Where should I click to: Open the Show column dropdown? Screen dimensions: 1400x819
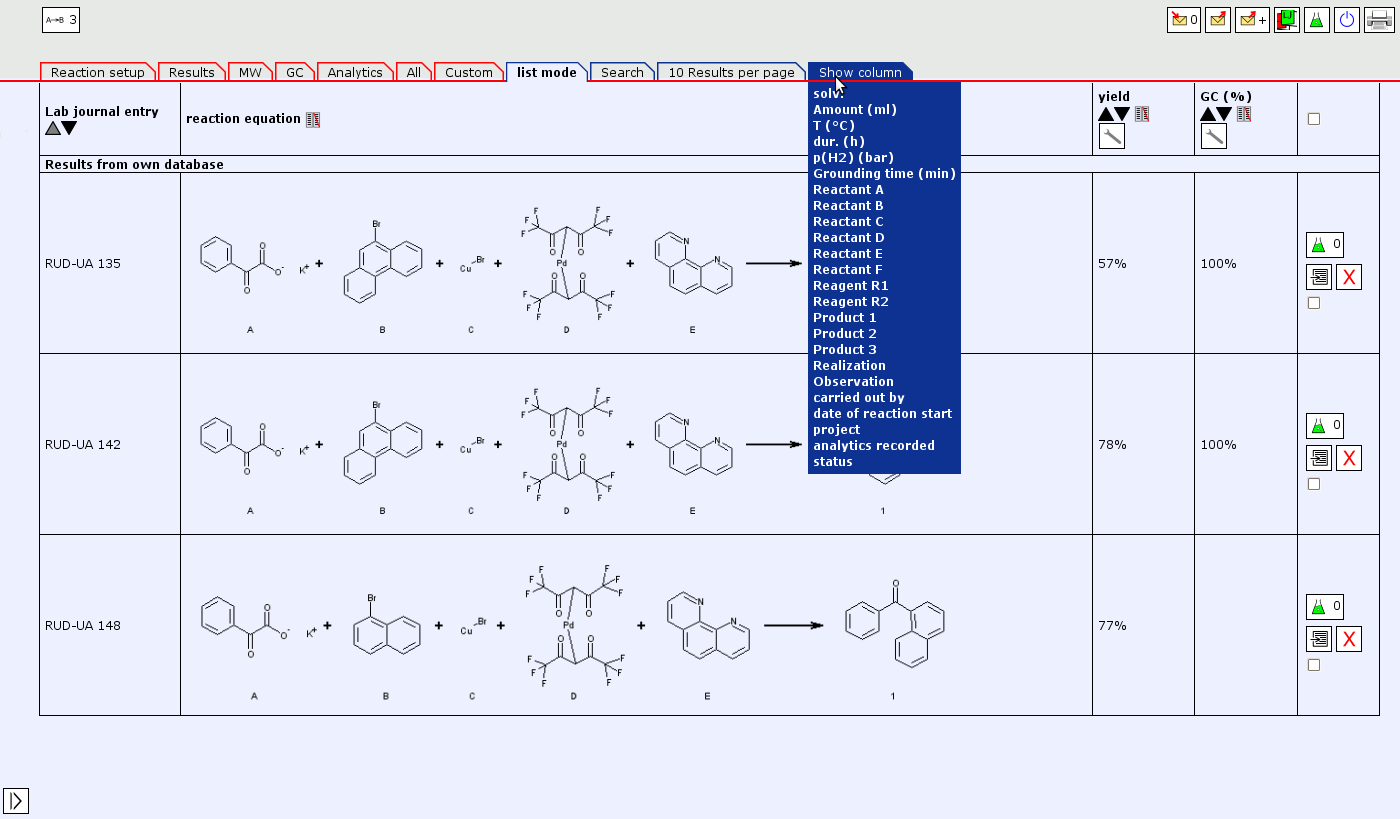[x=860, y=72]
